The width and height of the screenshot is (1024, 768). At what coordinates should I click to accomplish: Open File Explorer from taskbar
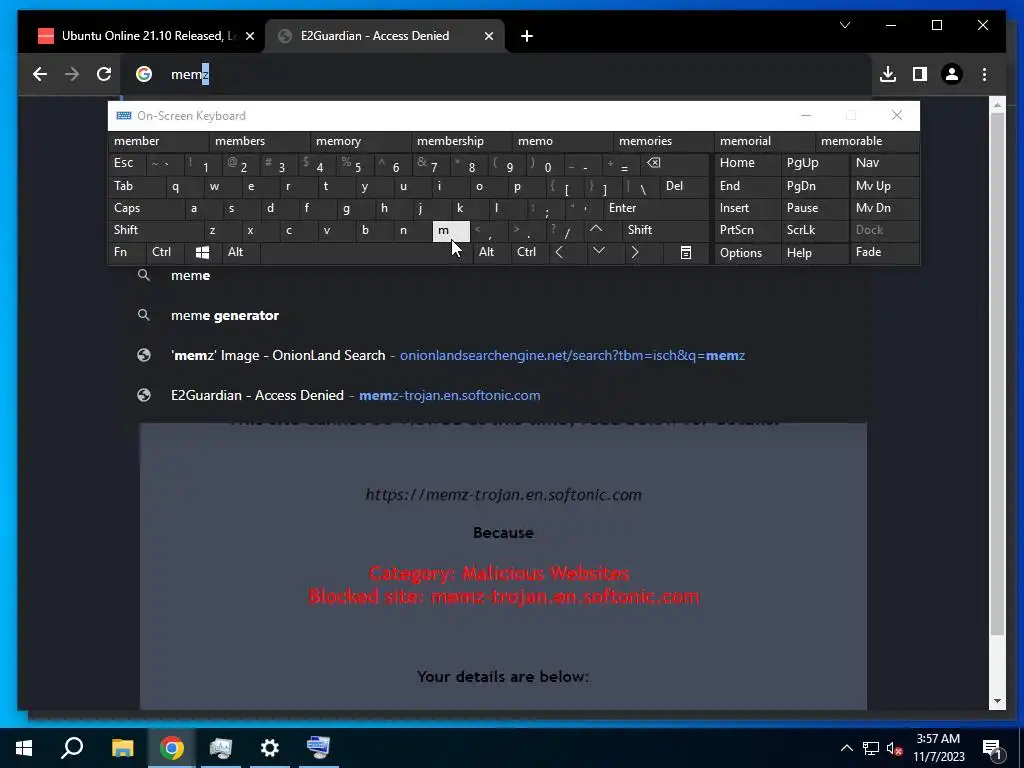point(122,748)
